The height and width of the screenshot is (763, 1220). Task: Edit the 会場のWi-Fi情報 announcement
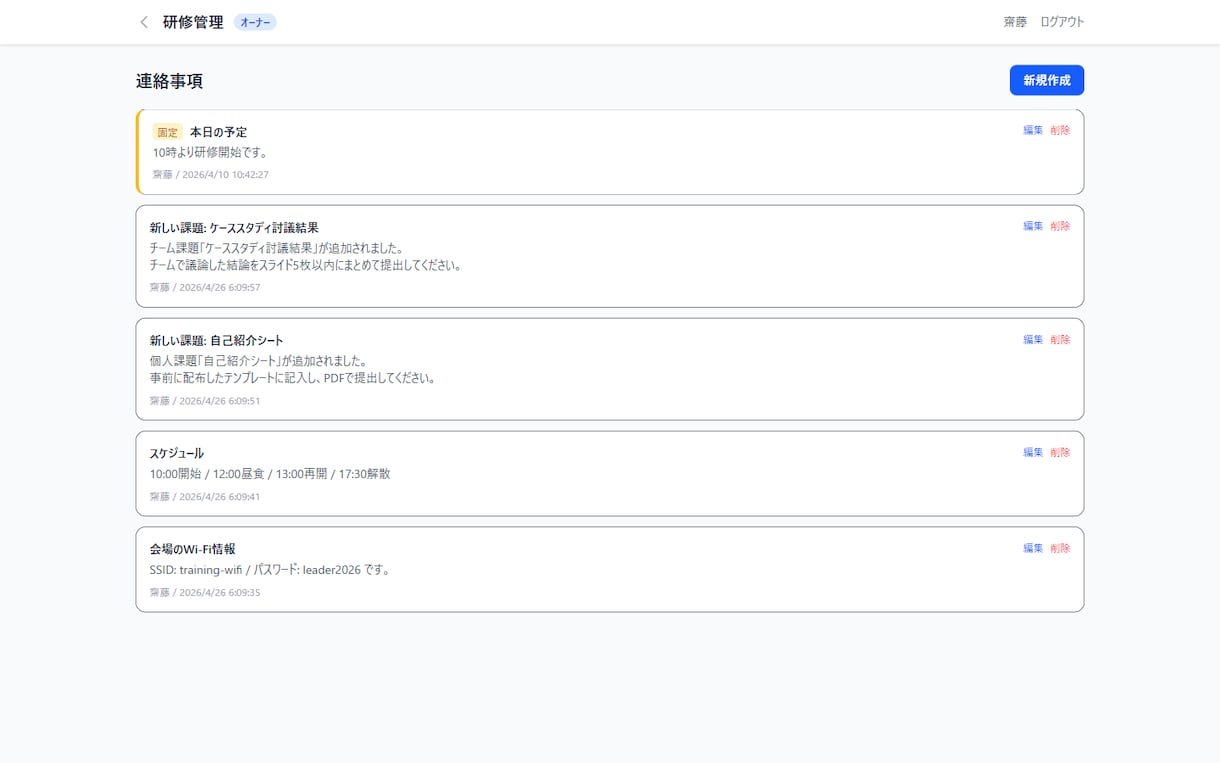click(x=1033, y=549)
